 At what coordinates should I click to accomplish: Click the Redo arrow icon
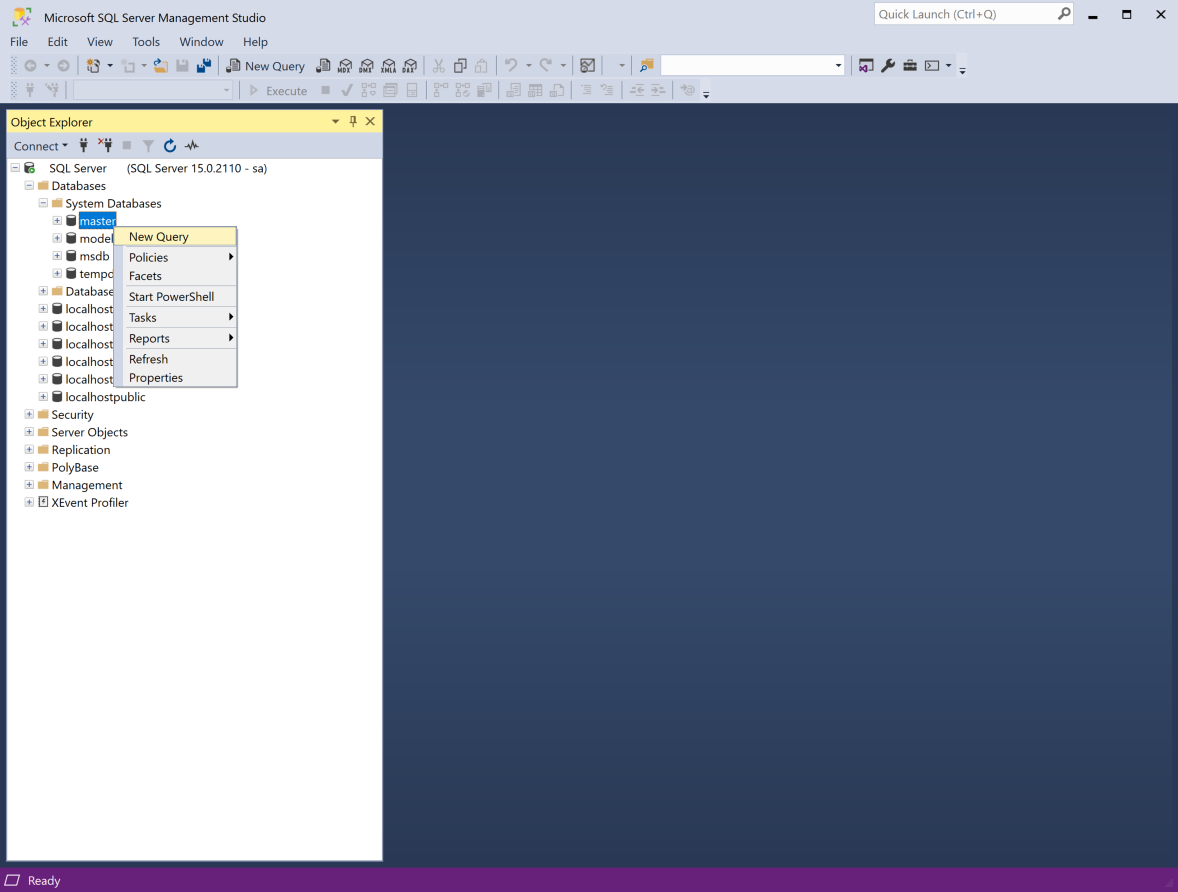[x=546, y=66]
